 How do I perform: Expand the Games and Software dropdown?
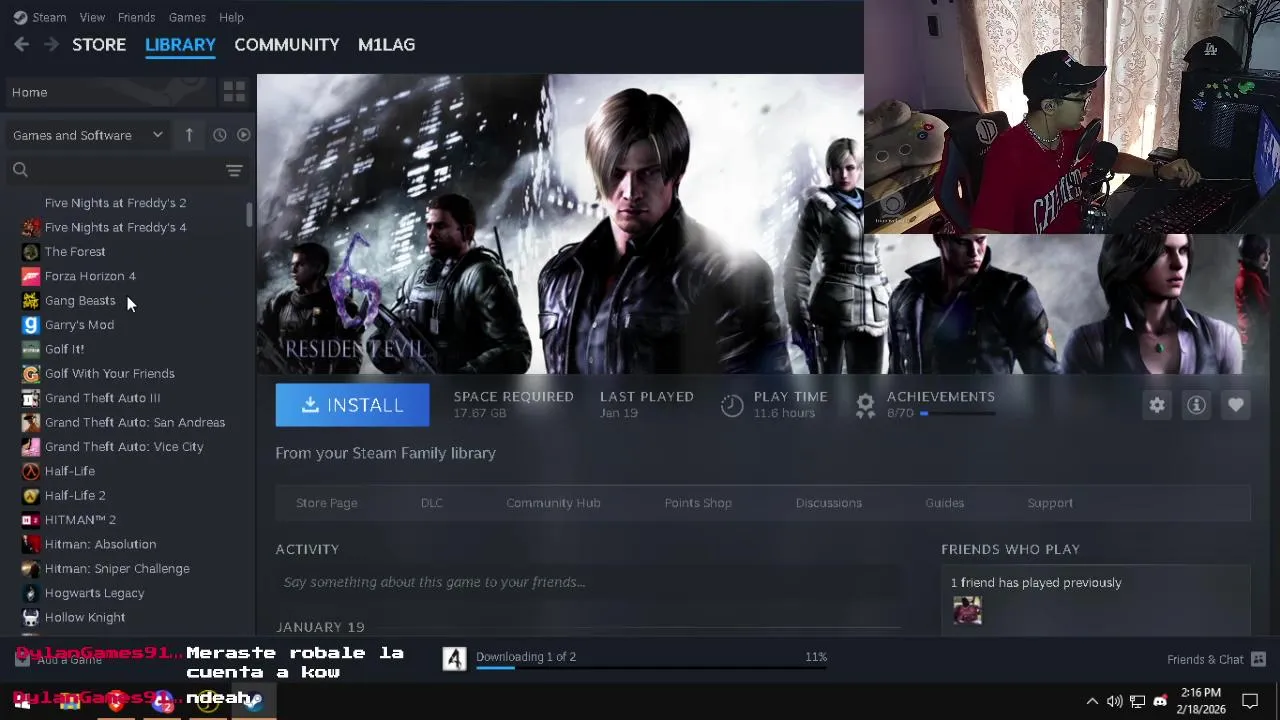tap(88, 135)
